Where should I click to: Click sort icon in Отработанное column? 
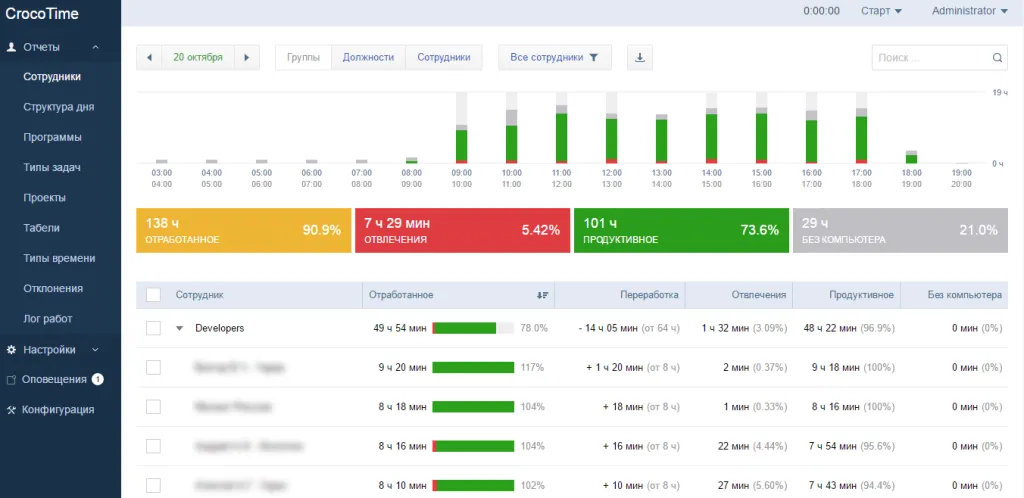pyautogui.click(x=542, y=295)
